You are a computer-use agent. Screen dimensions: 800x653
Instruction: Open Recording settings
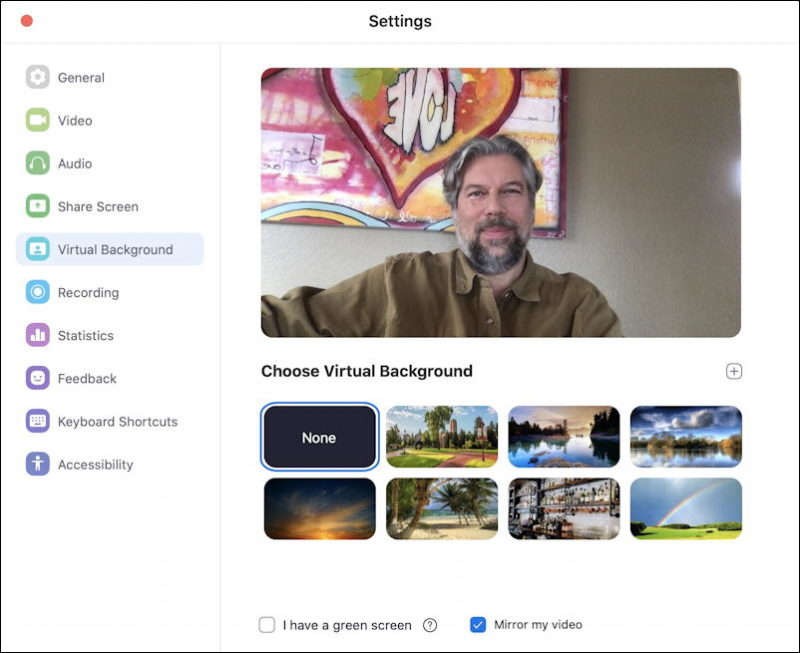(x=84, y=292)
